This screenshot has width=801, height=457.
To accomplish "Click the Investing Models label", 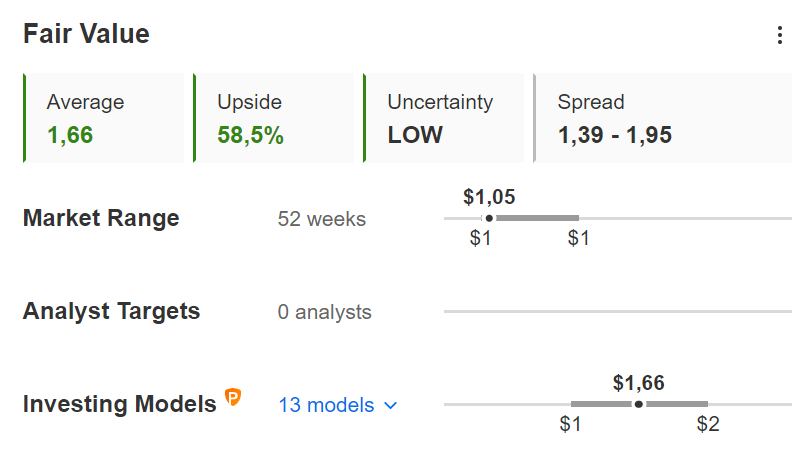I will pyautogui.click(x=120, y=404).
